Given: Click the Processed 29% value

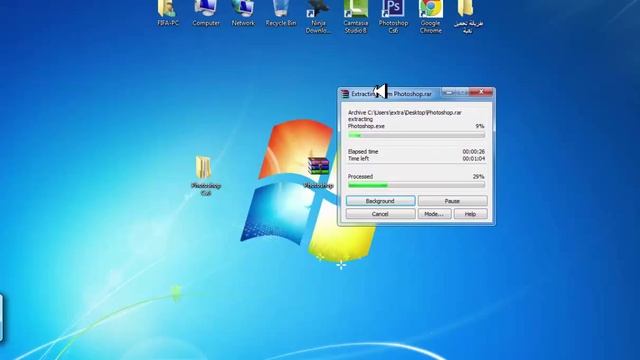Looking at the screenshot, I should (x=478, y=177).
